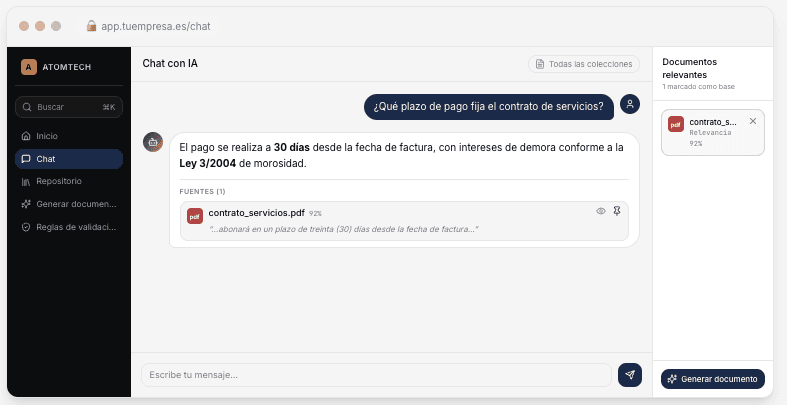Click the Escribe tu mensaje input
The width and height of the screenshot is (787, 405).
point(376,375)
